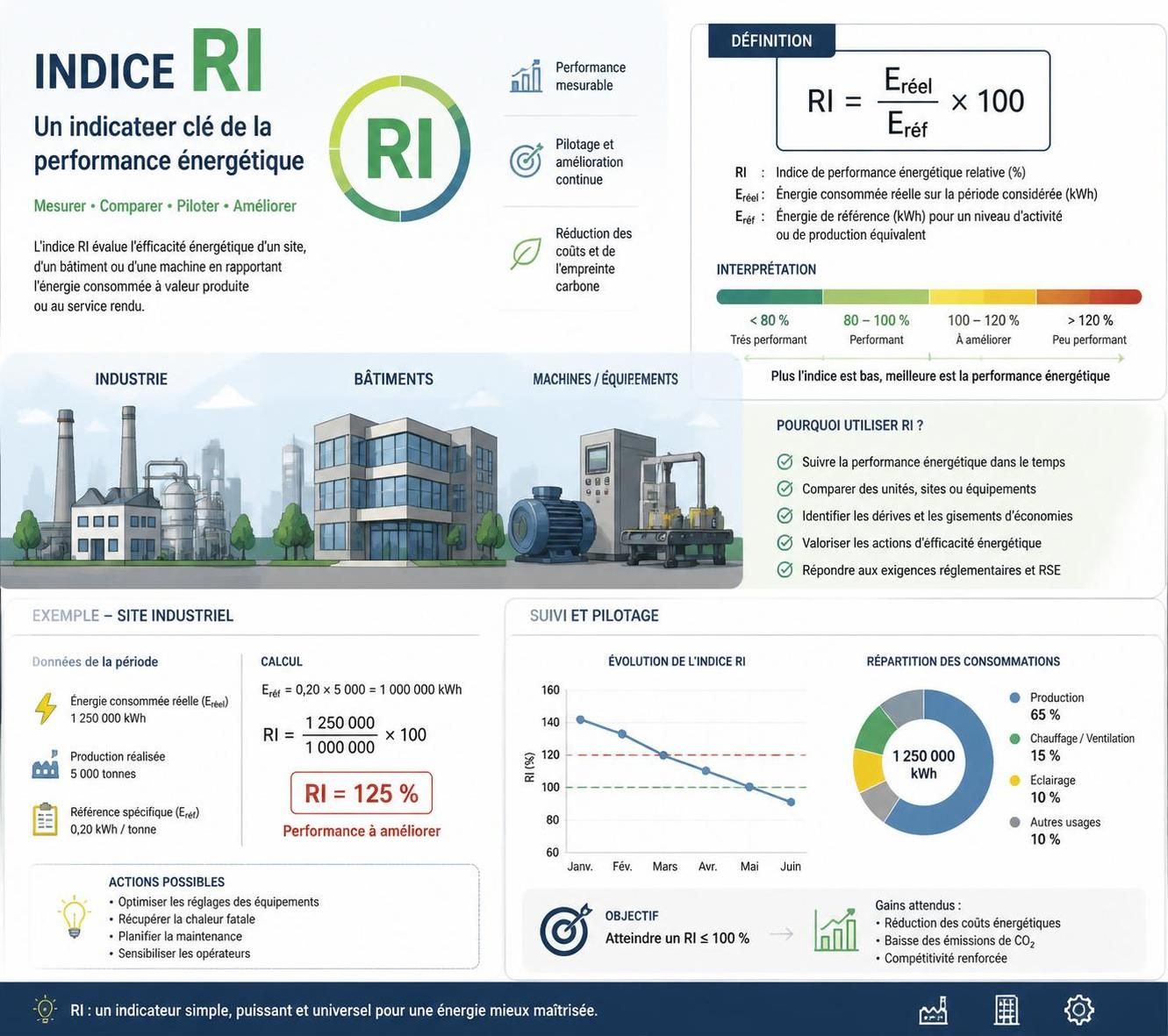
Task: Click the BÂTIMENTS heading
Action: pyautogui.click(x=393, y=379)
